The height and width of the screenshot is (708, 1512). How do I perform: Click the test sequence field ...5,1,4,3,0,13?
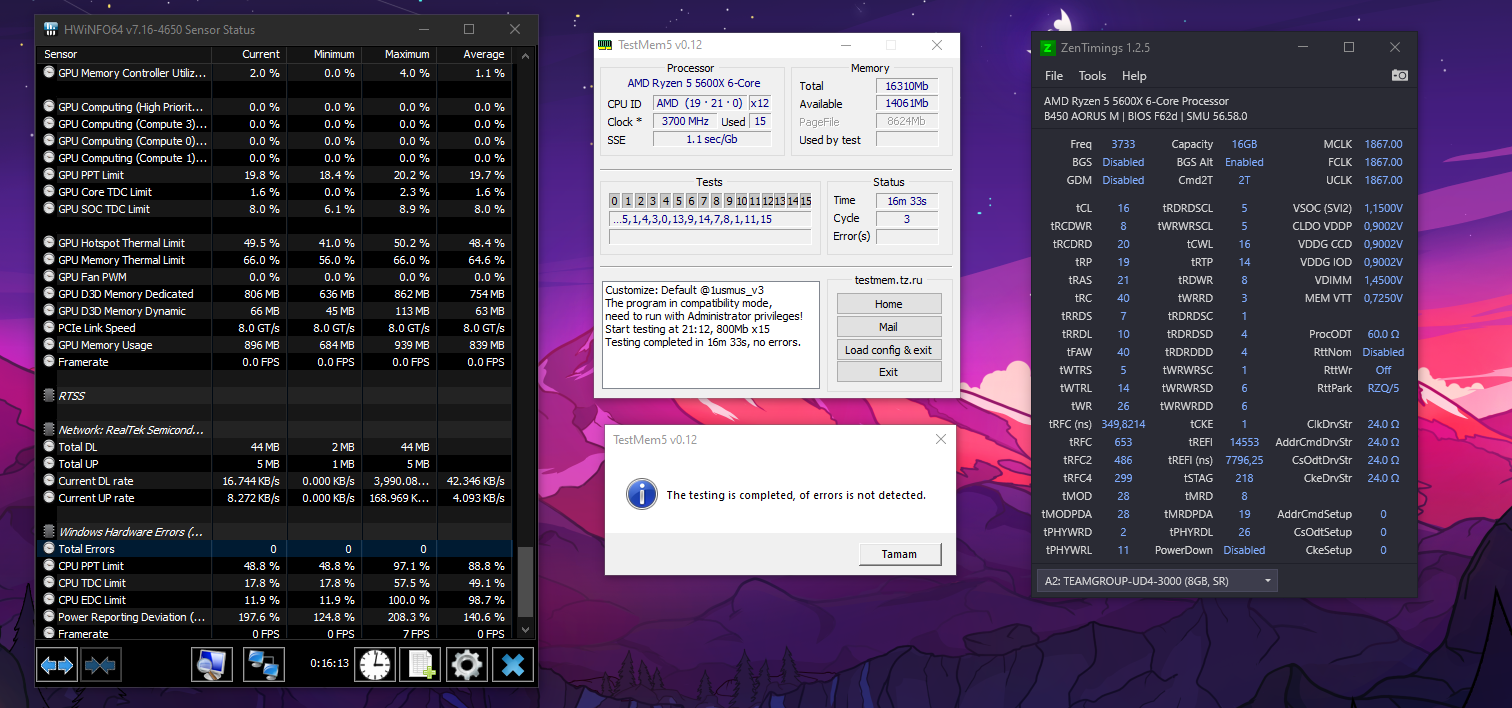(710, 219)
